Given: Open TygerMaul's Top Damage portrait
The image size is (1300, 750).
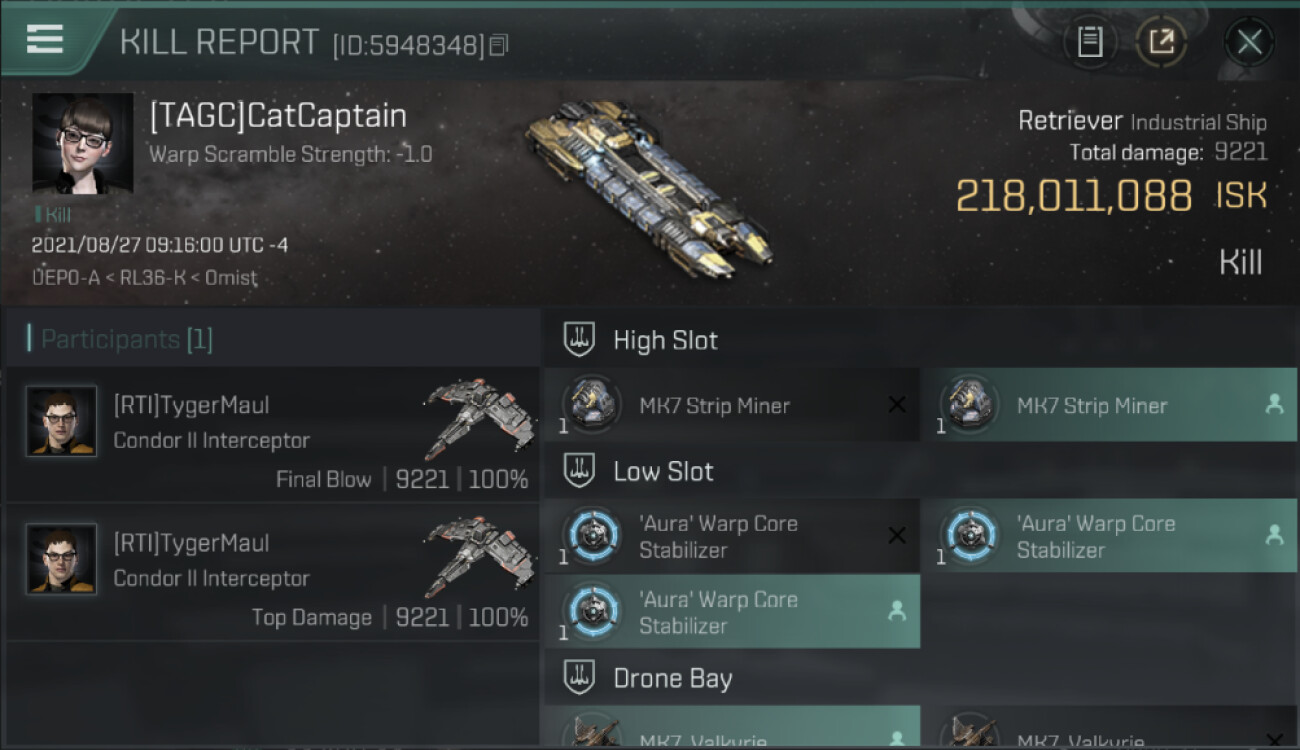Looking at the screenshot, I should point(62,560).
